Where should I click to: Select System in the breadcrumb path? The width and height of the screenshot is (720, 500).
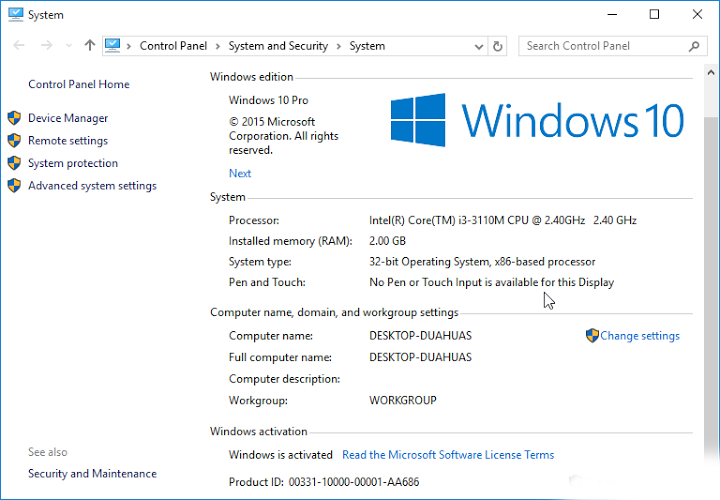tap(367, 46)
